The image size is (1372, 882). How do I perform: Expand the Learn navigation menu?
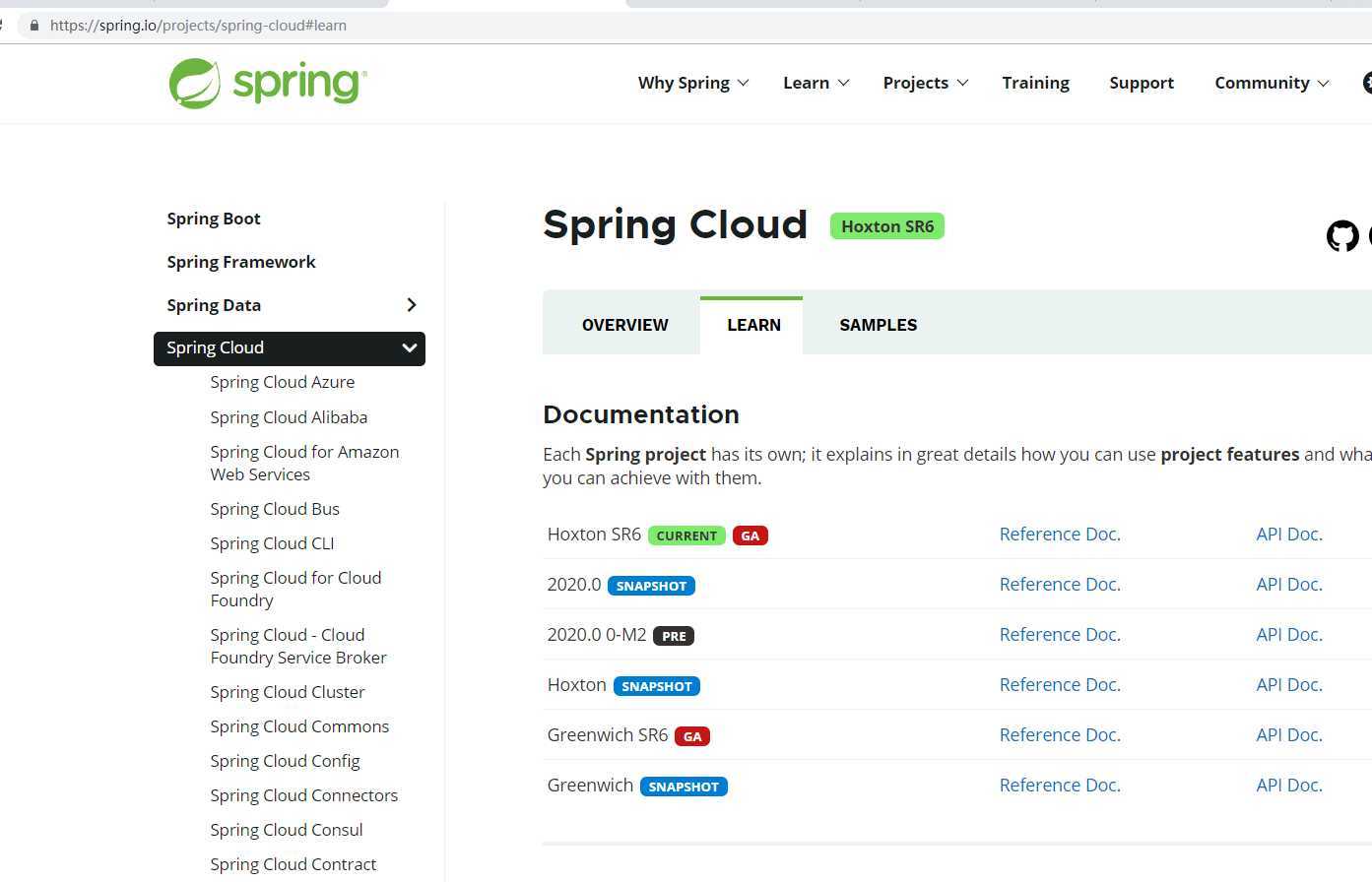[x=816, y=83]
